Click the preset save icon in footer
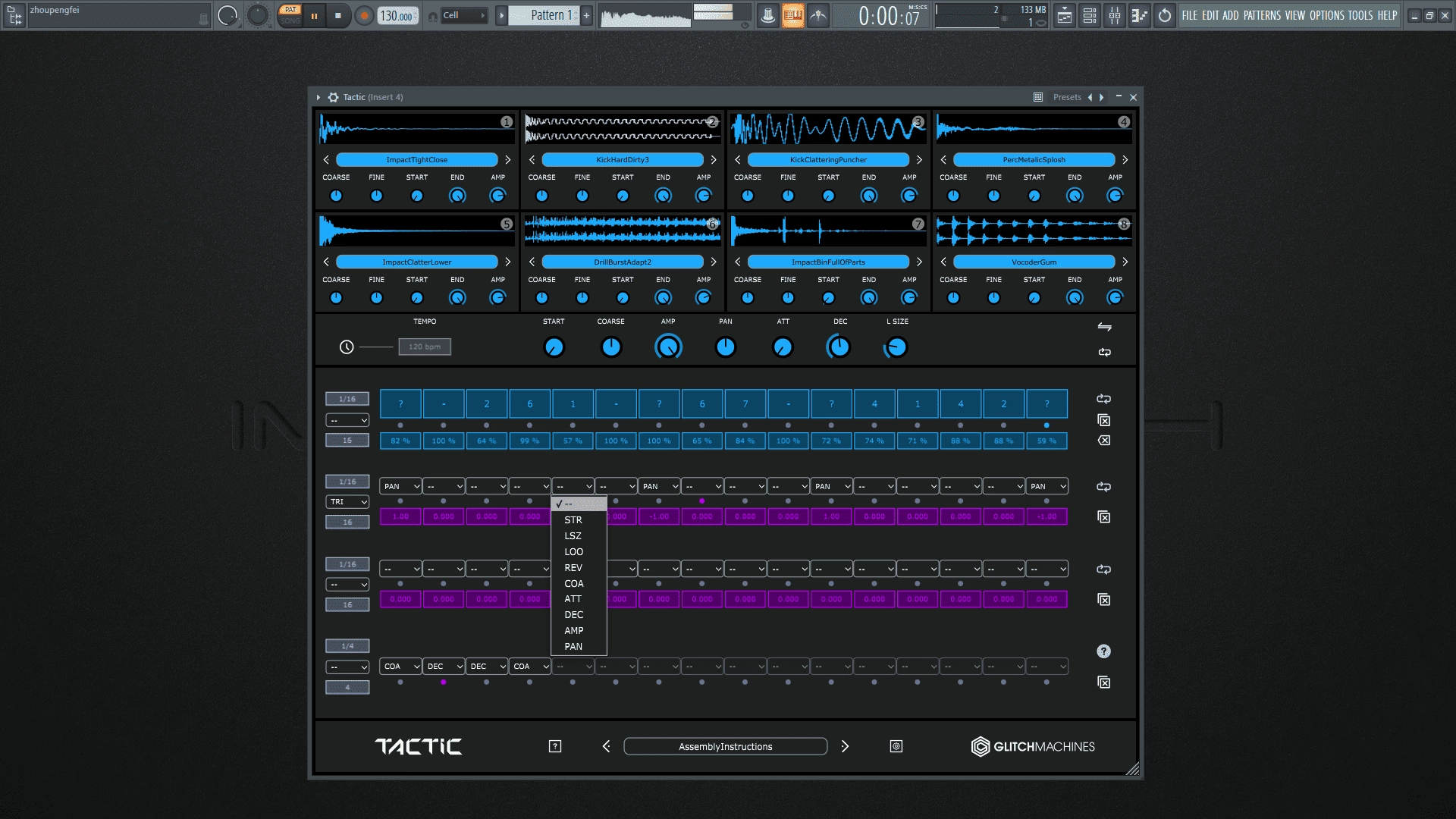The height and width of the screenshot is (819, 1456). (896, 746)
